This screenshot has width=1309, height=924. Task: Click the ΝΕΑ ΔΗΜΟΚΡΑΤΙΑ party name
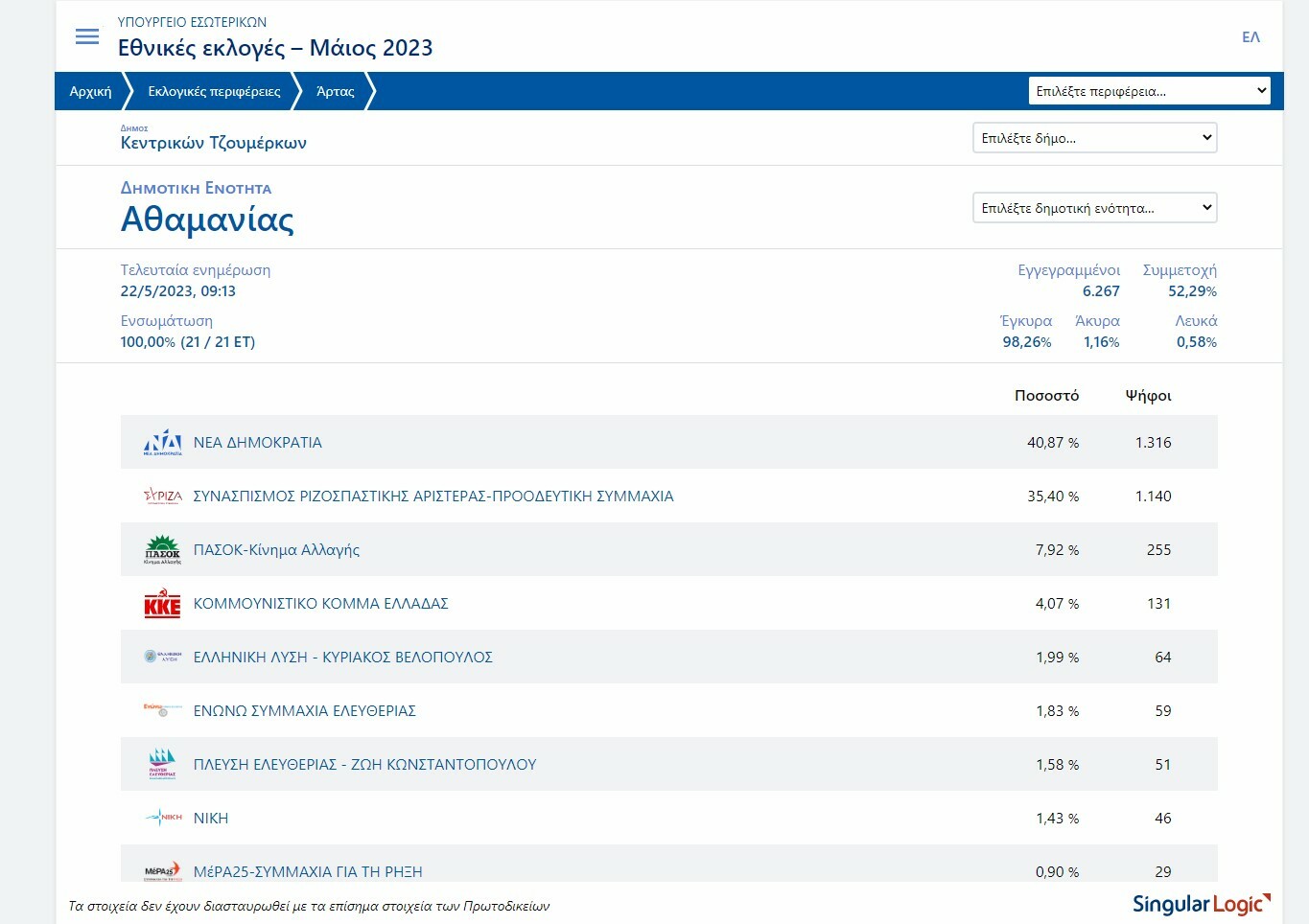coord(257,443)
